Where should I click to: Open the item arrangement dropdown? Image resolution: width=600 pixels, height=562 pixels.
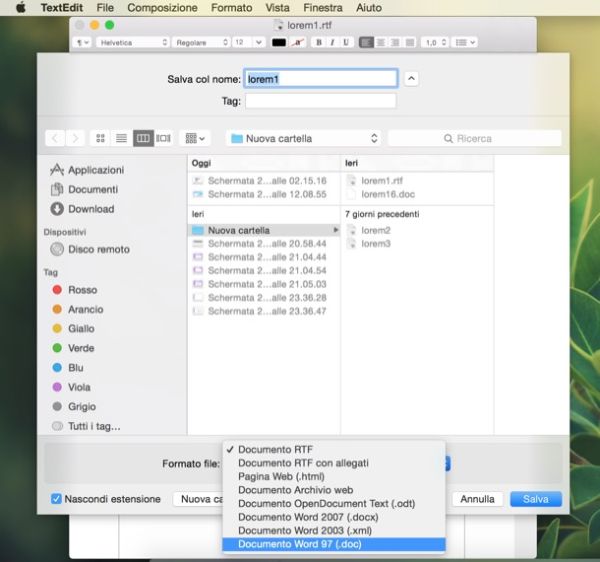196,138
